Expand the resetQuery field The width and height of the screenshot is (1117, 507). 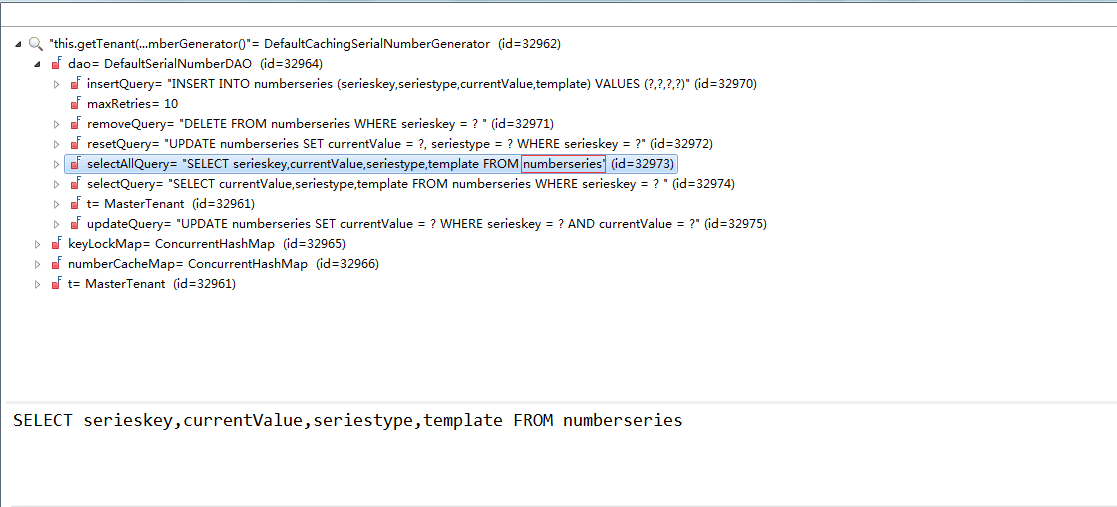(x=57, y=144)
